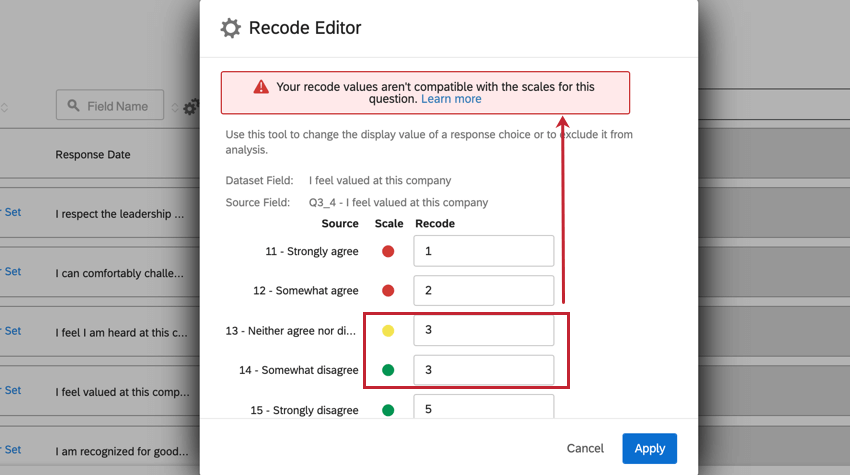Click the red scale dot for Somewhat agree
Viewport: 850px width, 475px height.
coord(388,291)
